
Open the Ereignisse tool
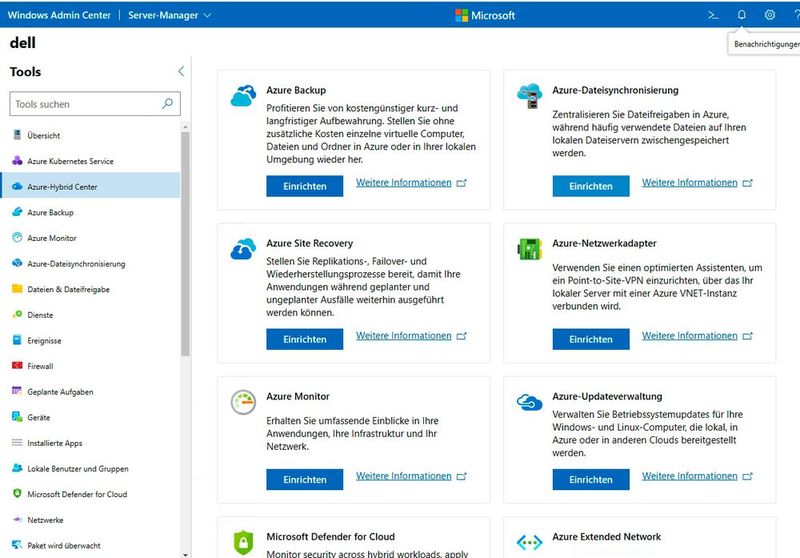point(90,340)
